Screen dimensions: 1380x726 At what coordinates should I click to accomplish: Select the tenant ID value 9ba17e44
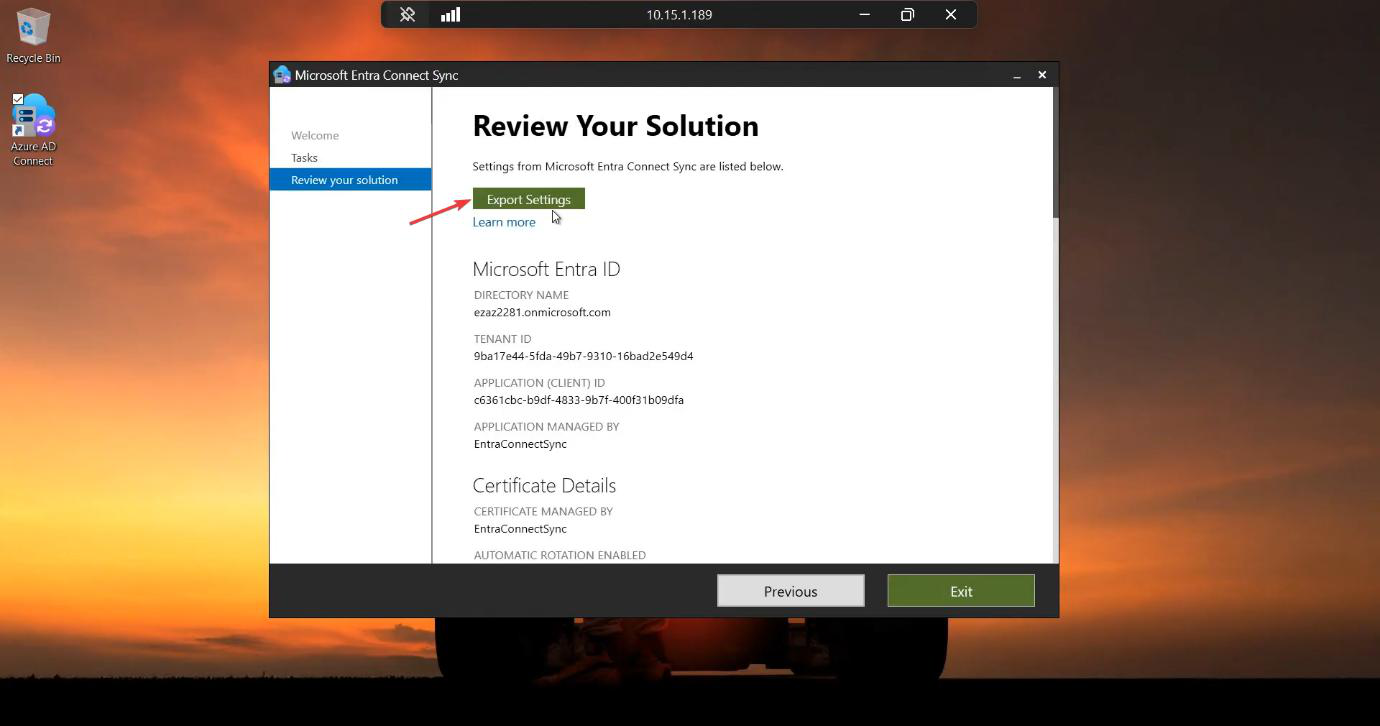tap(584, 356)
